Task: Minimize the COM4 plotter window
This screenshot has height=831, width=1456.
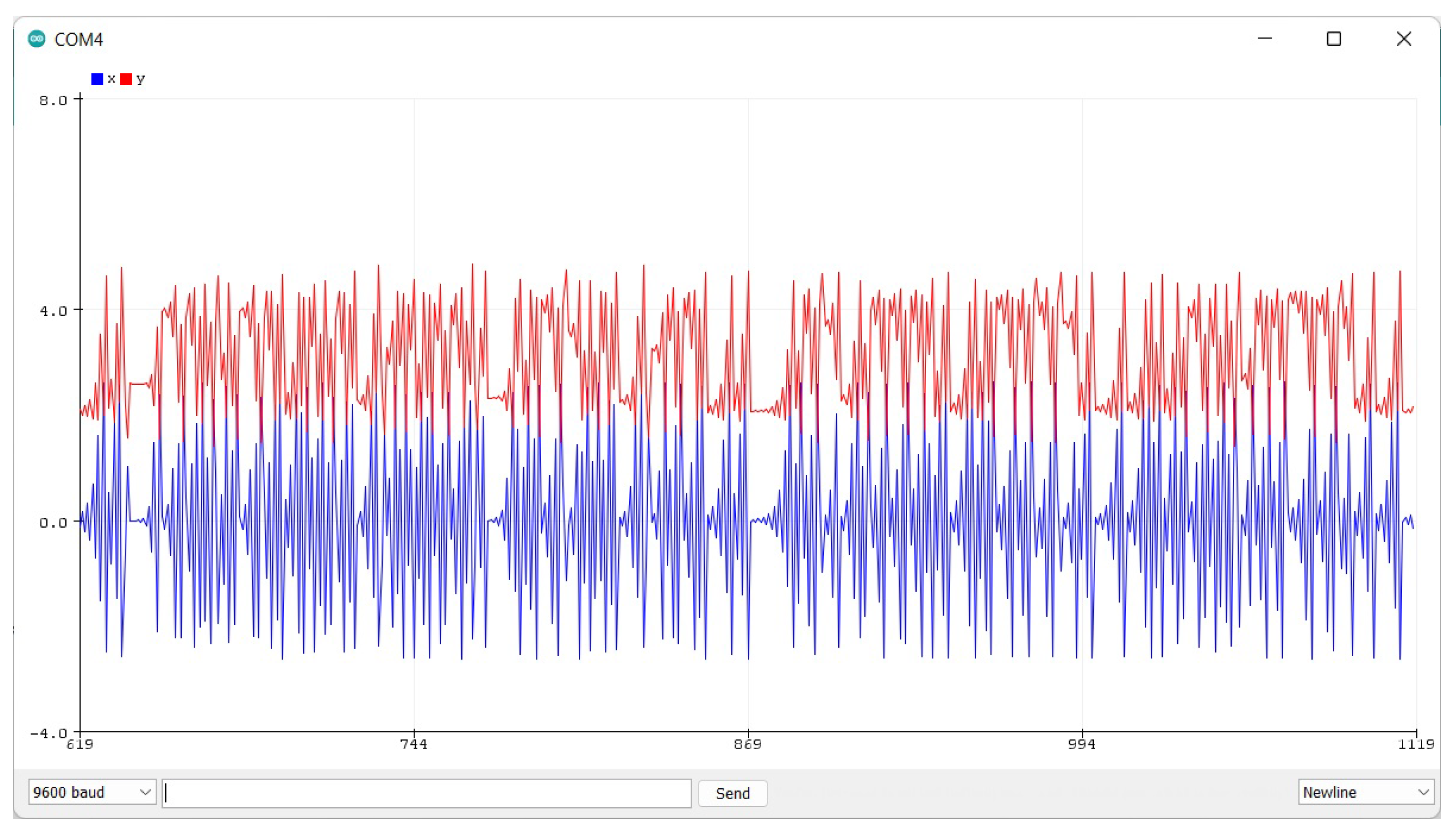Action: point(1265,39)
